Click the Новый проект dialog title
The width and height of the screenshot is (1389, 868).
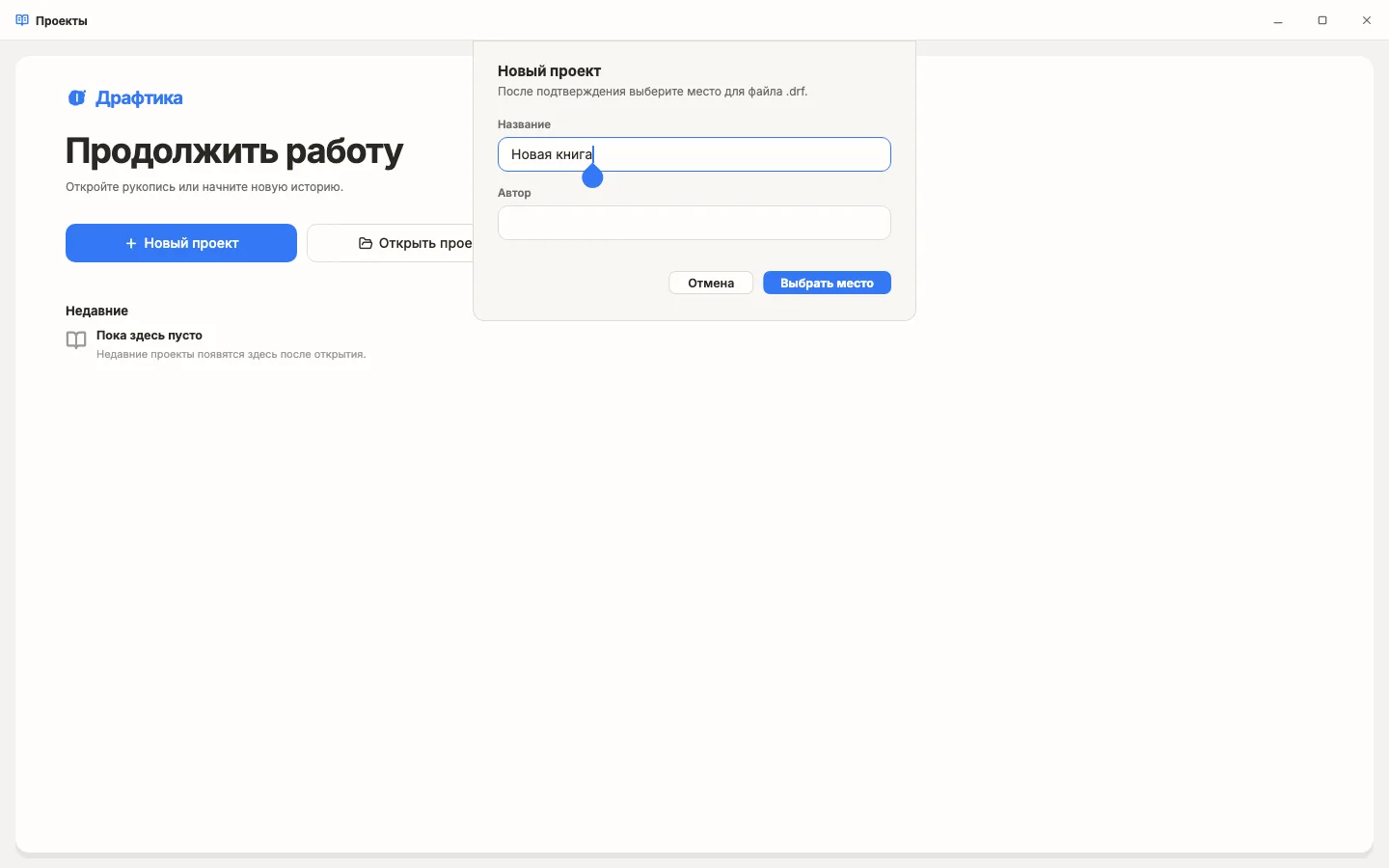549,71
